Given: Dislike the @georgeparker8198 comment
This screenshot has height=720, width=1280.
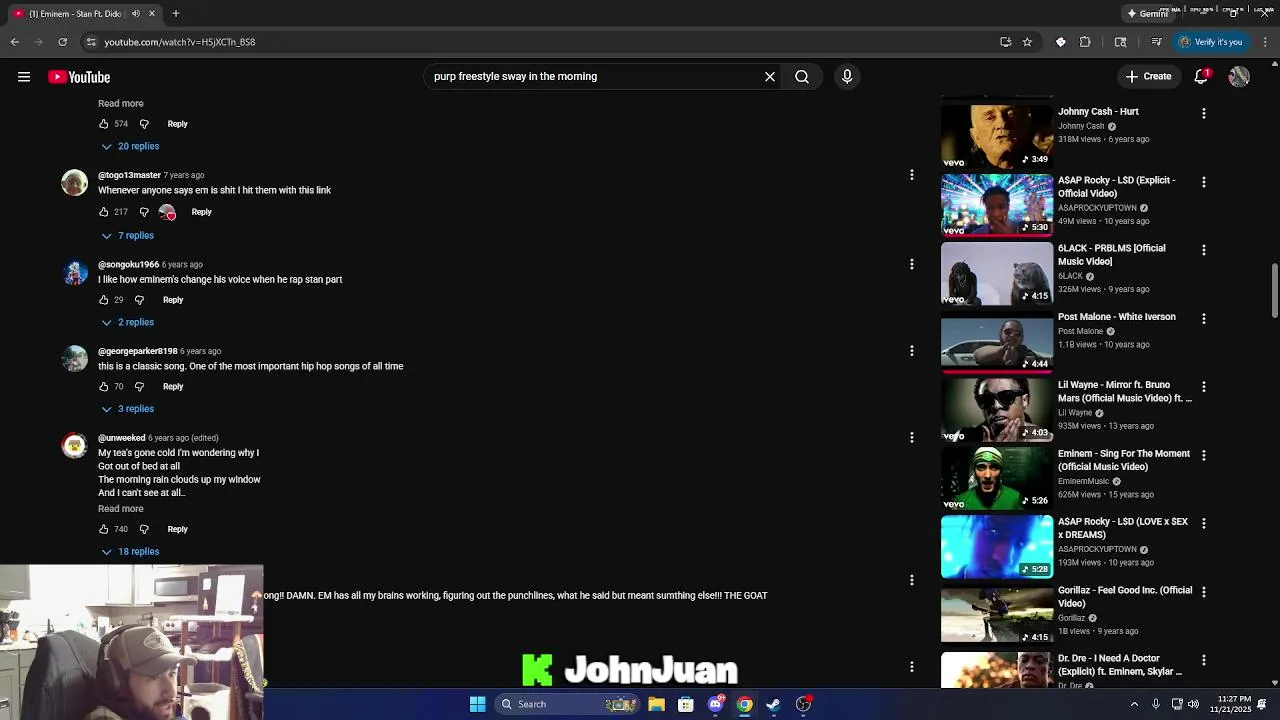Looking at the screenshot, I should [x=139, y=386].
